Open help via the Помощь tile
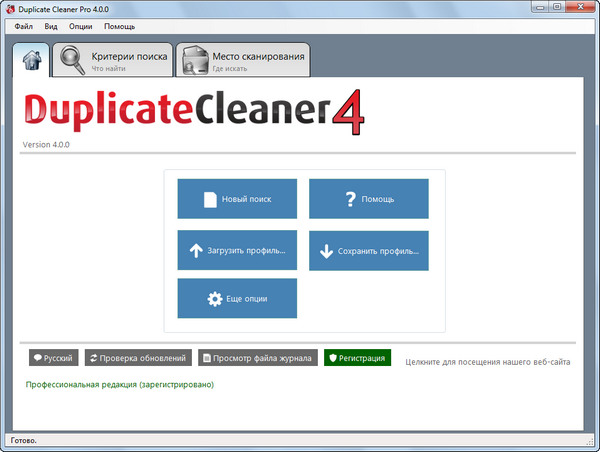 pos(368,199)
